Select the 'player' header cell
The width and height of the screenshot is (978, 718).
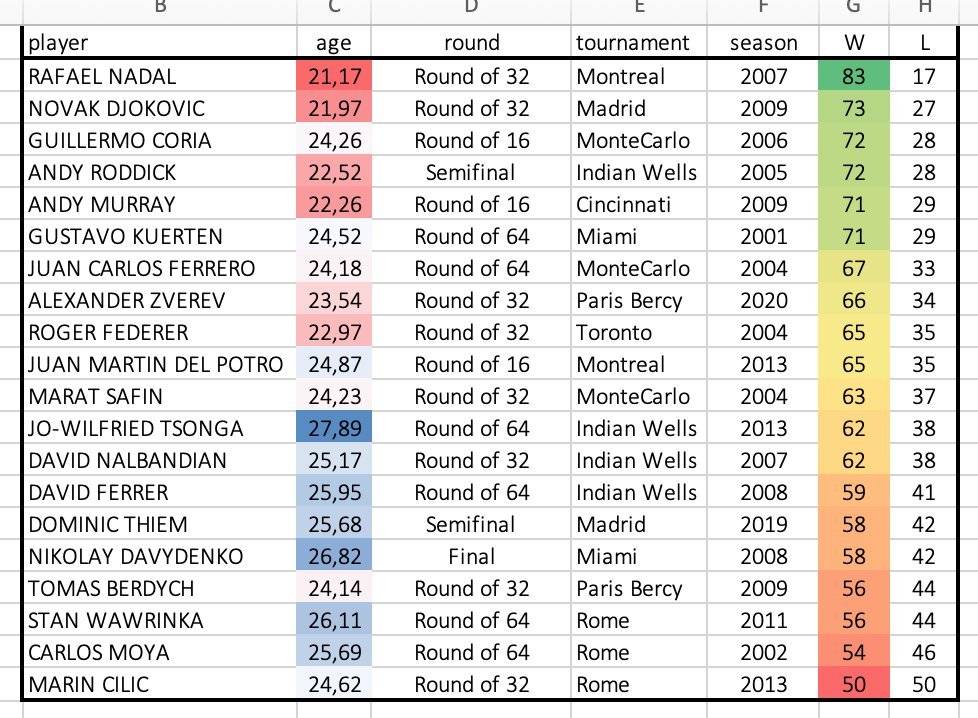160,42
